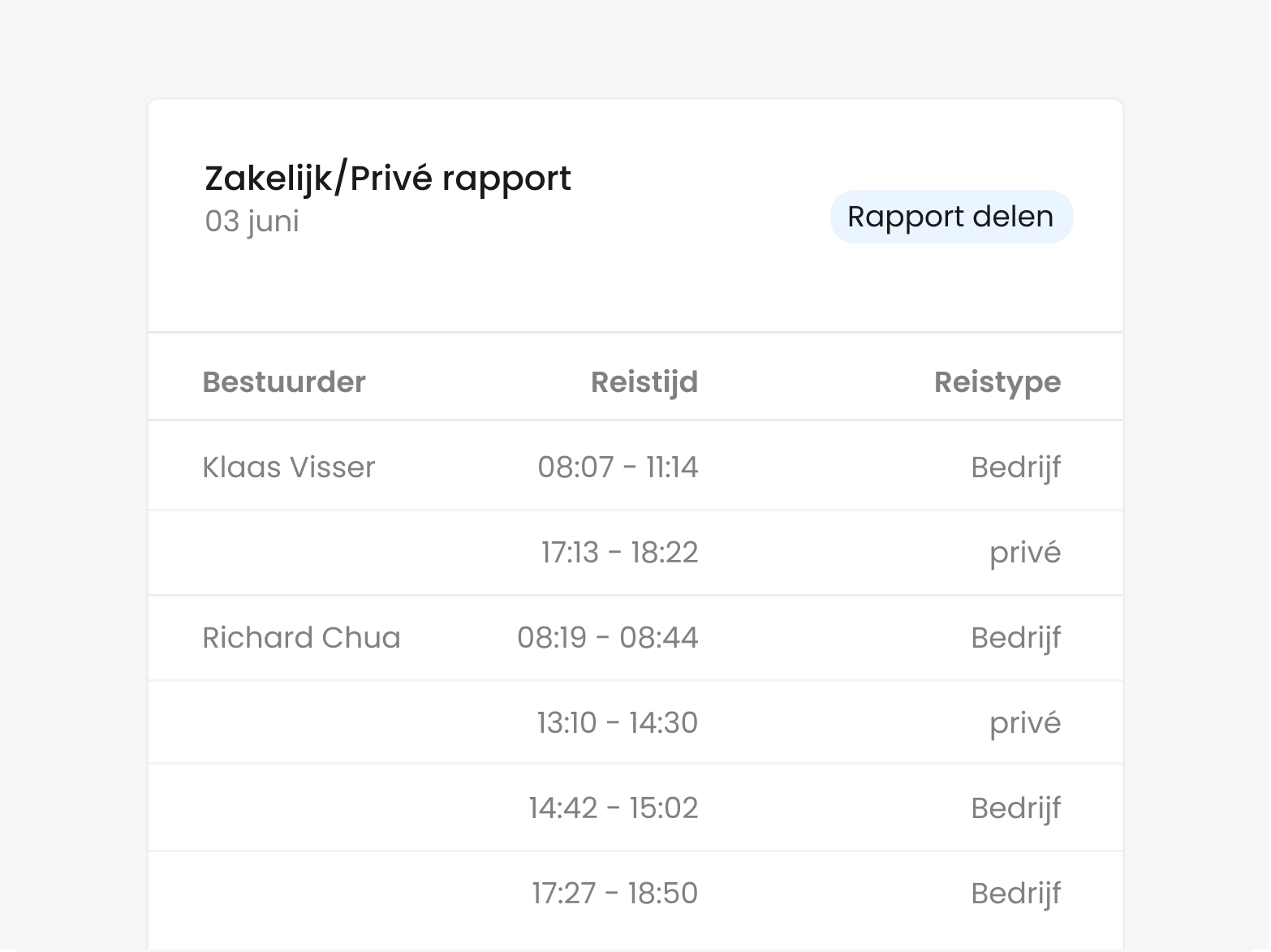Click the Rapport delen button
The image size is (1271, 952).
(x=951, y=217)
